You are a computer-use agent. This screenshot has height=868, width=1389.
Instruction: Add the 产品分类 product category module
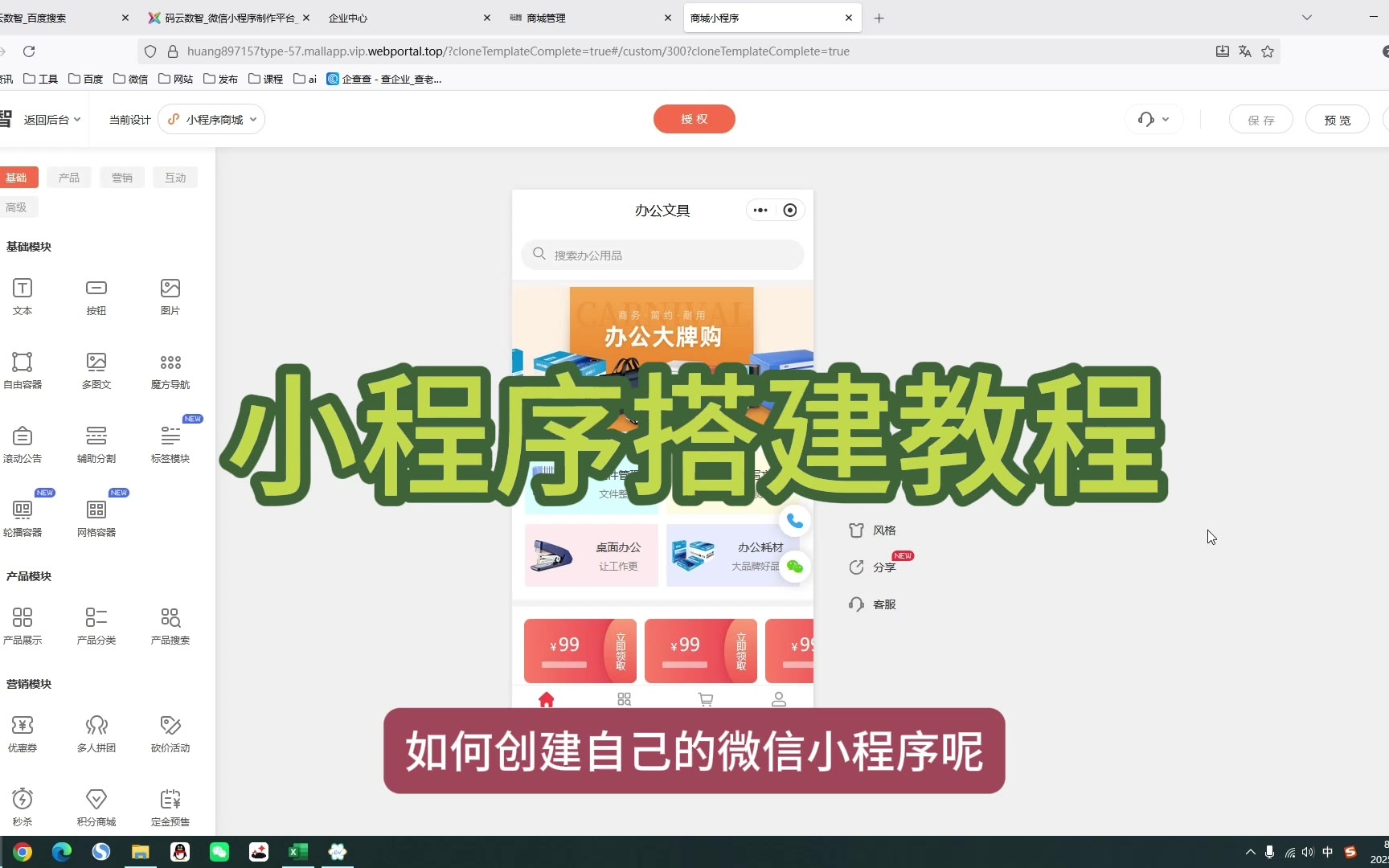pos(96,626)
